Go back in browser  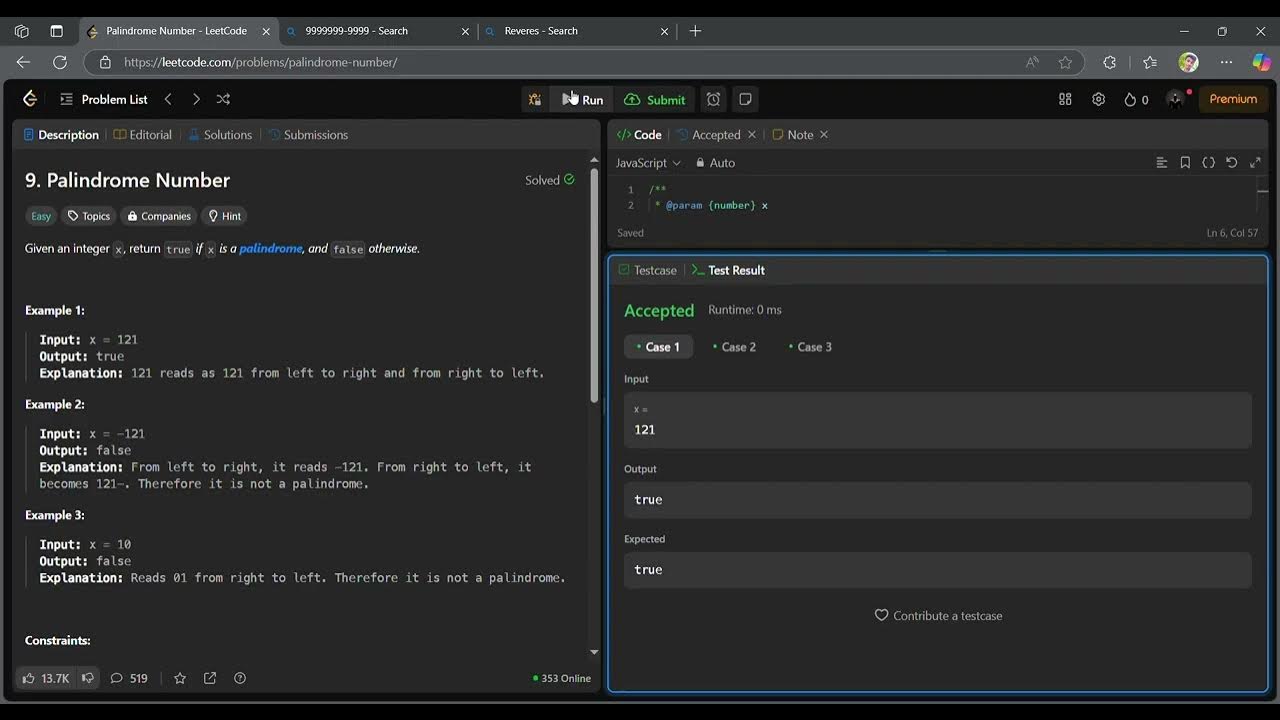coord(23,62)
